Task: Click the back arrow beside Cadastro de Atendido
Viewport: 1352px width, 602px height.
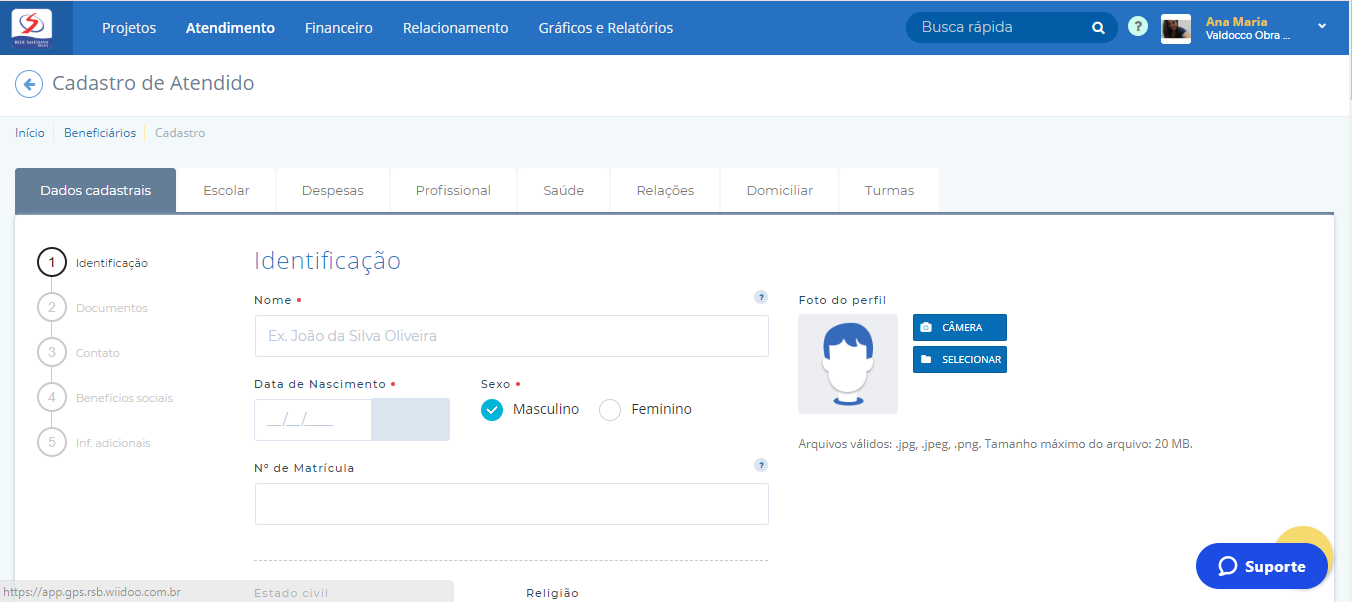Action: 29,84
